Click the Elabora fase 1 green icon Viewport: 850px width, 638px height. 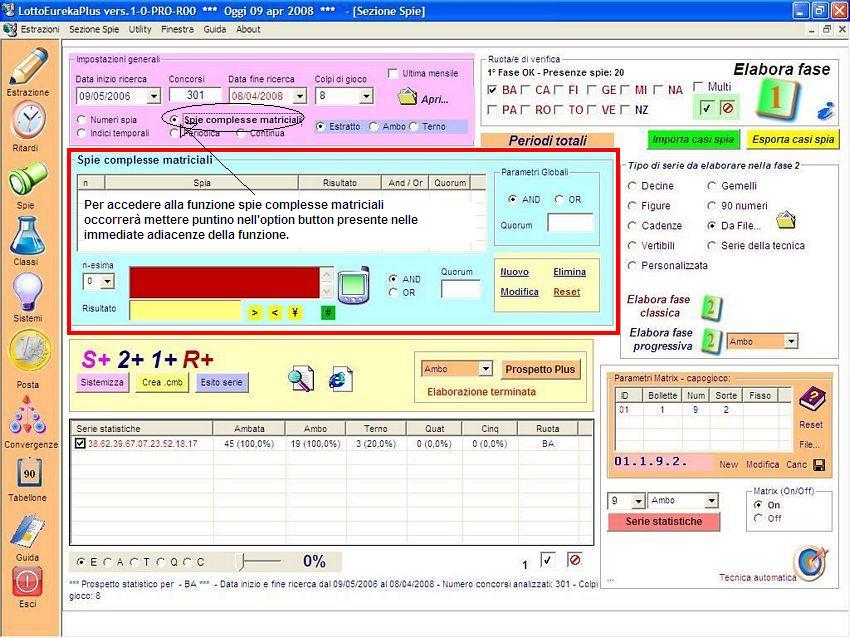tap(777, 100)
